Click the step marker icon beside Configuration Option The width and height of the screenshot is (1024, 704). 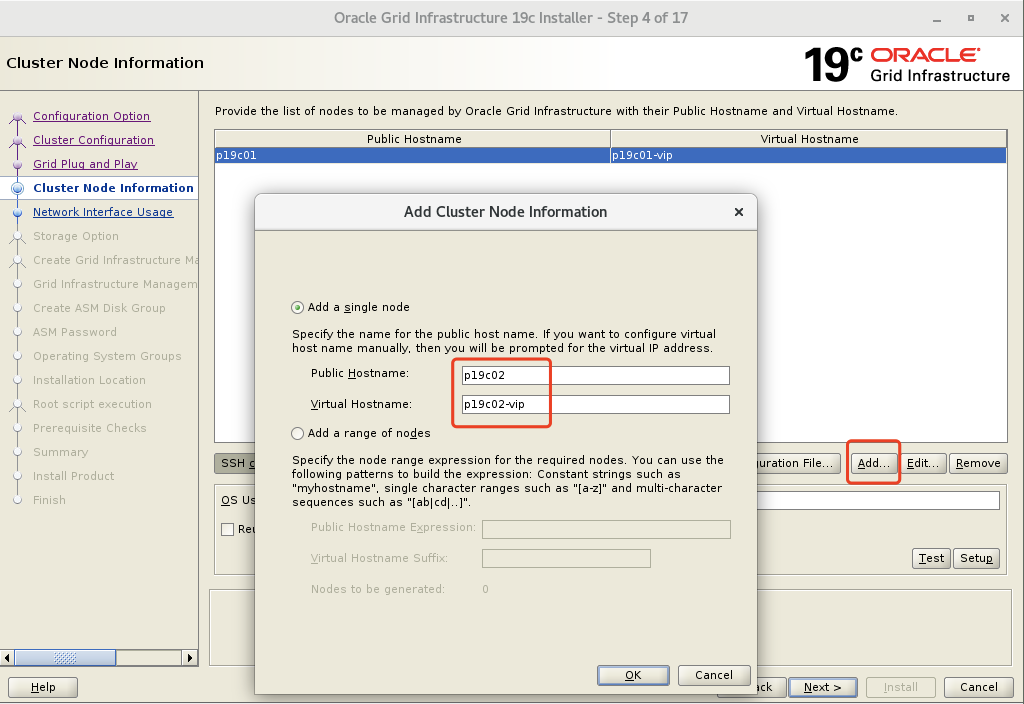pyautogui.click(x=18, y=117)
